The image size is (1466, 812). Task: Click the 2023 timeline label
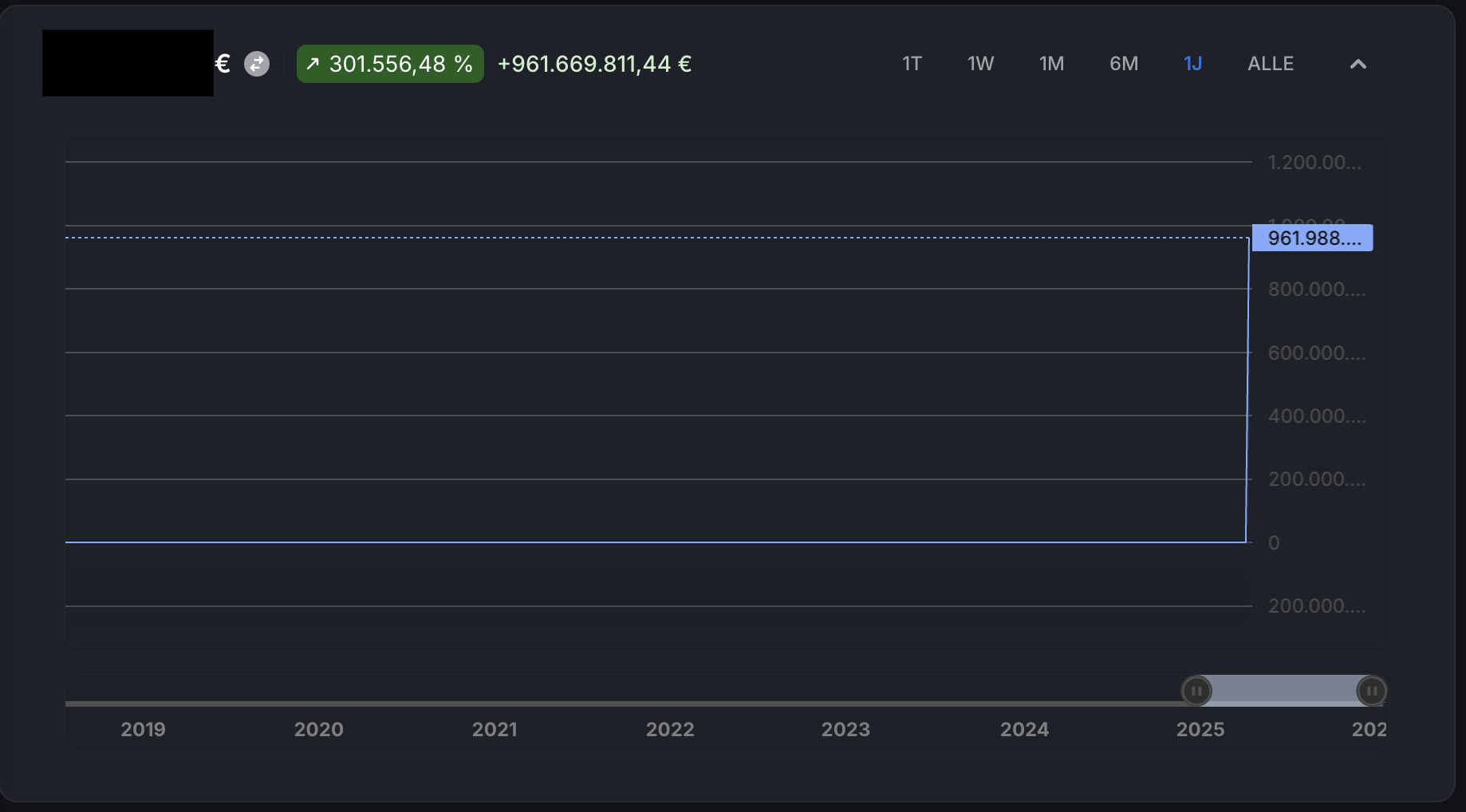tap(845, 729)
